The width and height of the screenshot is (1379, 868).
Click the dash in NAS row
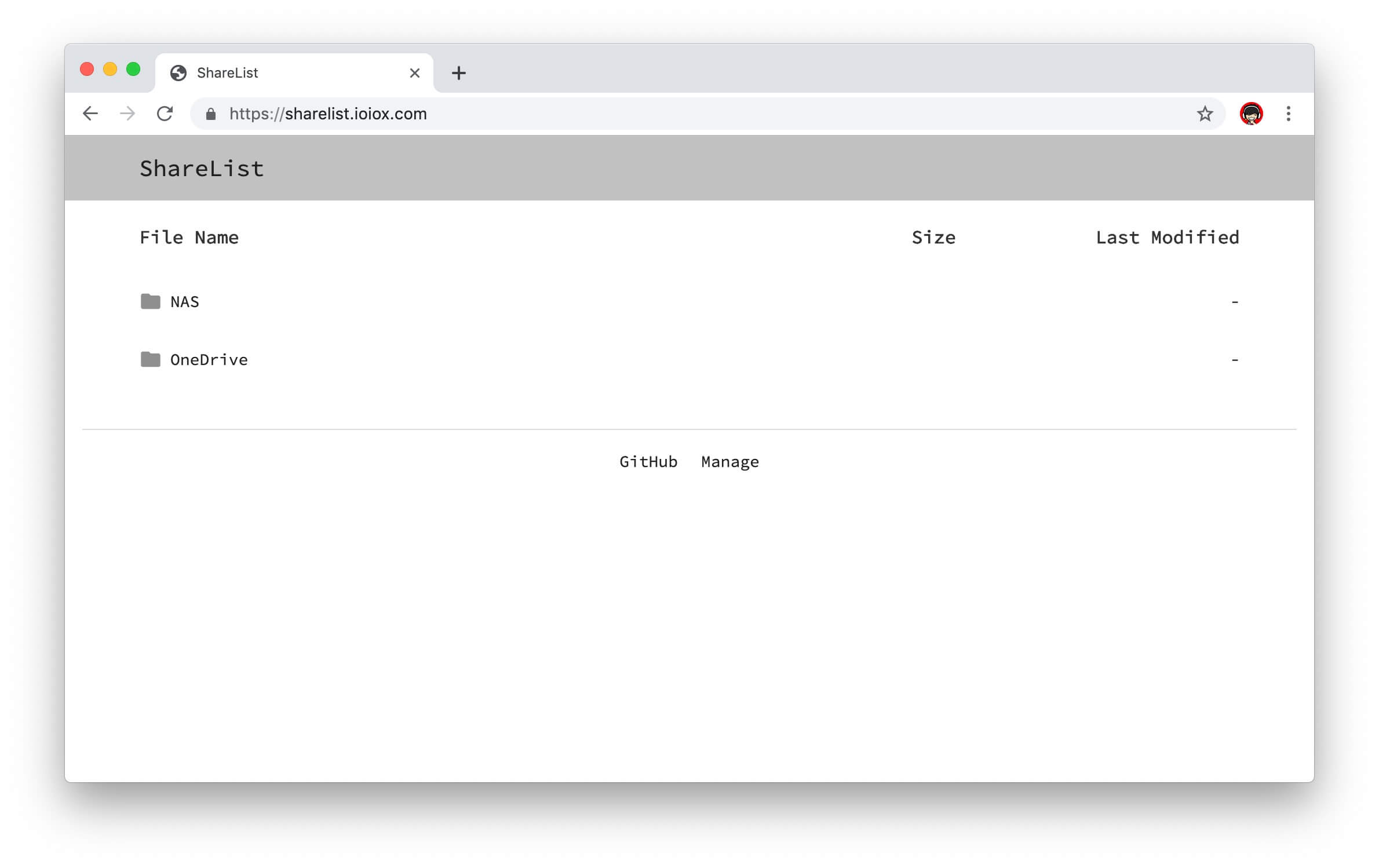(x=1235, y=302)
